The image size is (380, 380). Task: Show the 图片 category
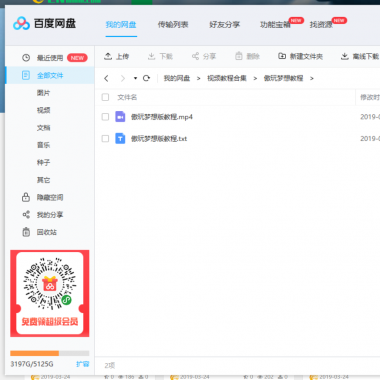tap(43, 93)
